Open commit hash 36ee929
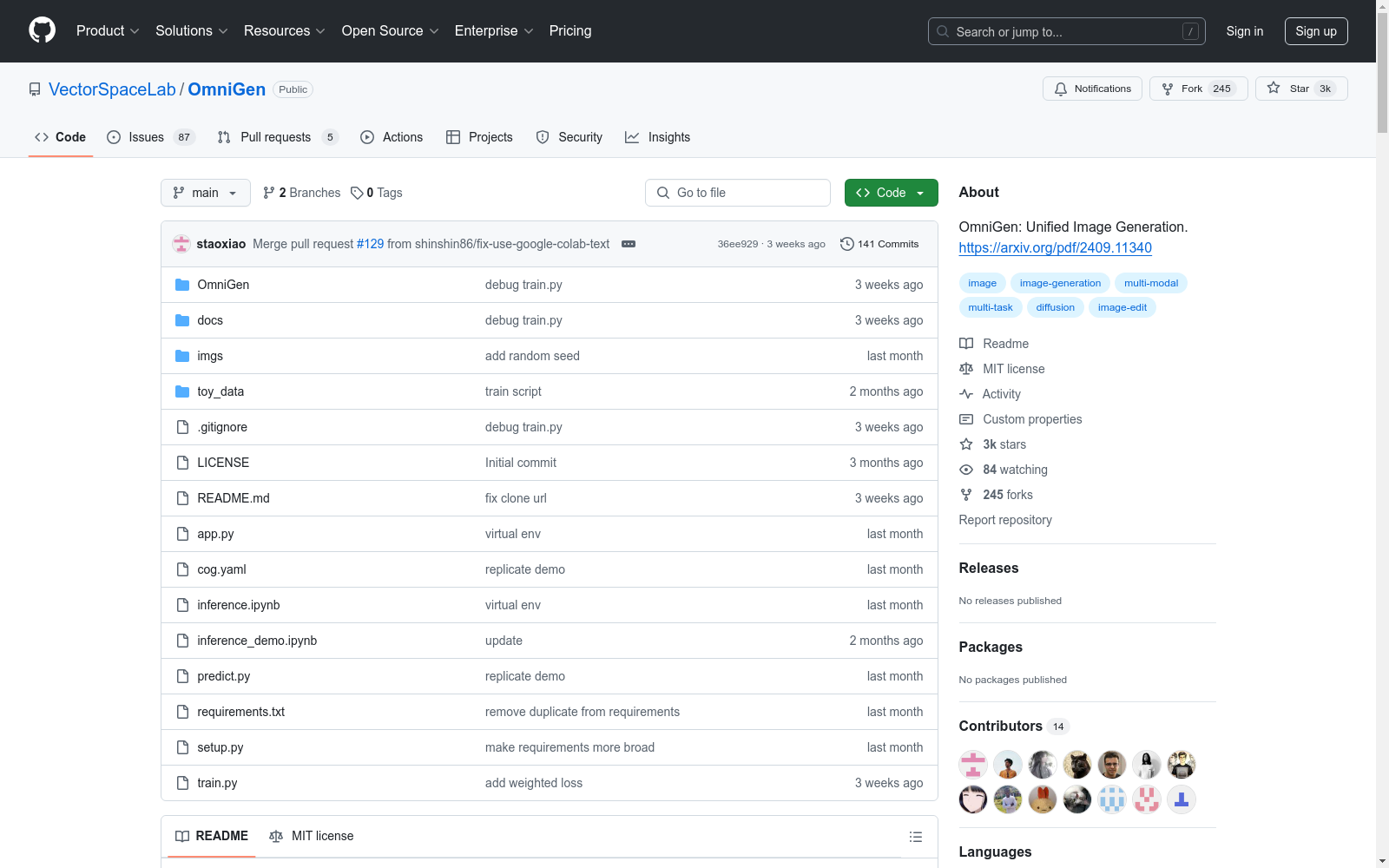1389x868 pixels. (x=737, y=244)
